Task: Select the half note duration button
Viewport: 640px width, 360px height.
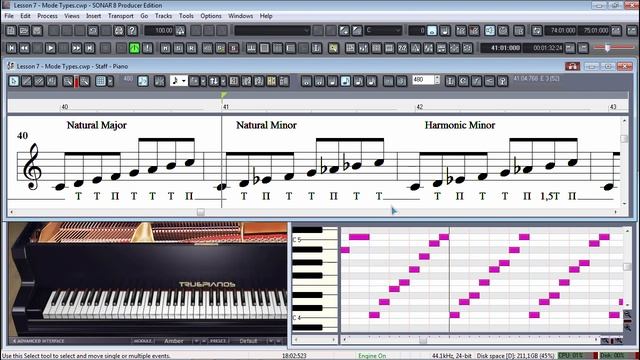Action: click(320, 81)
